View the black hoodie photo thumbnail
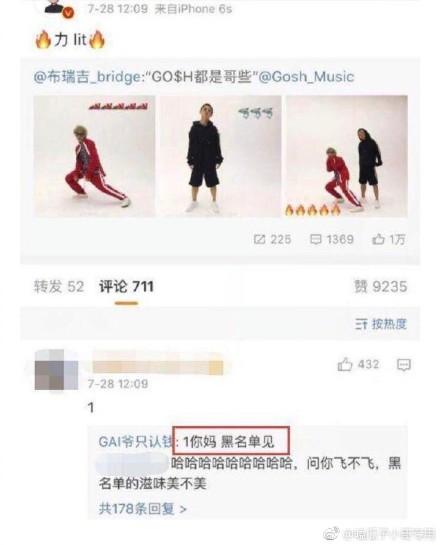This screenshot has width=440, height=545. (x=221, y=156)
